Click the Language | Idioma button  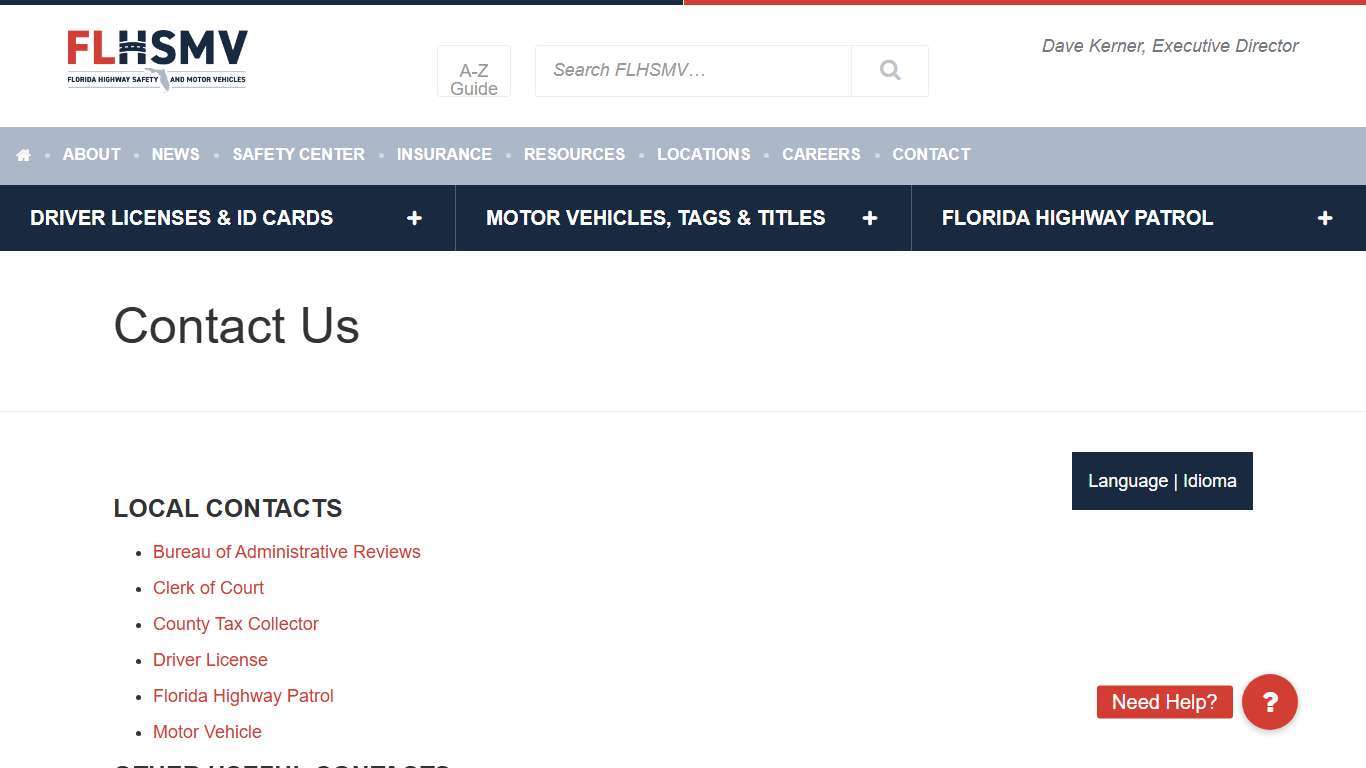[x=1162, y=481]
